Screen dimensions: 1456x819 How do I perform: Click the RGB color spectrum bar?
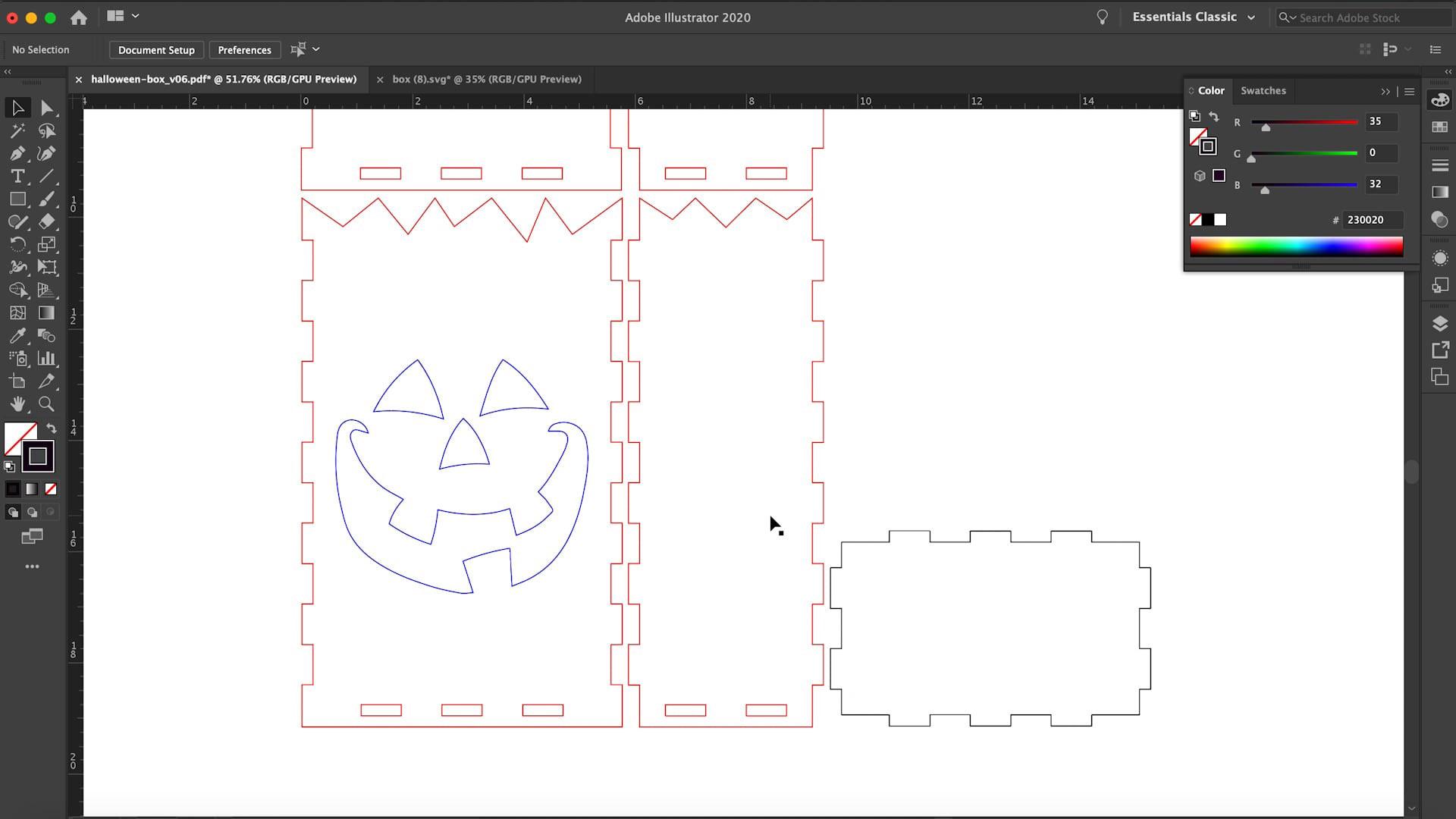[x=1296, y=246]
